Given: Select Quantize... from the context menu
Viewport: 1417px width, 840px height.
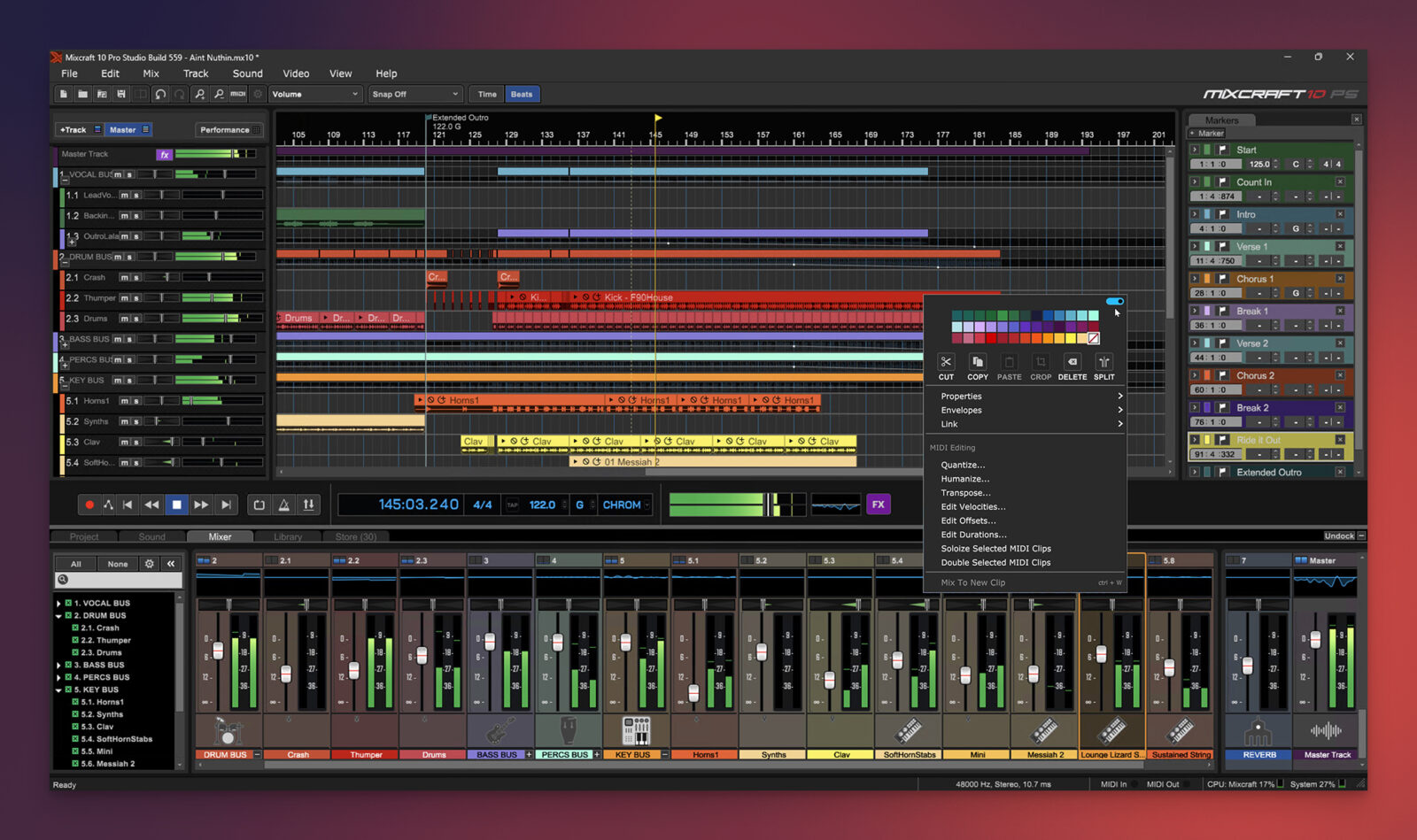Looking at the screenshot, I should click(963, 465).
